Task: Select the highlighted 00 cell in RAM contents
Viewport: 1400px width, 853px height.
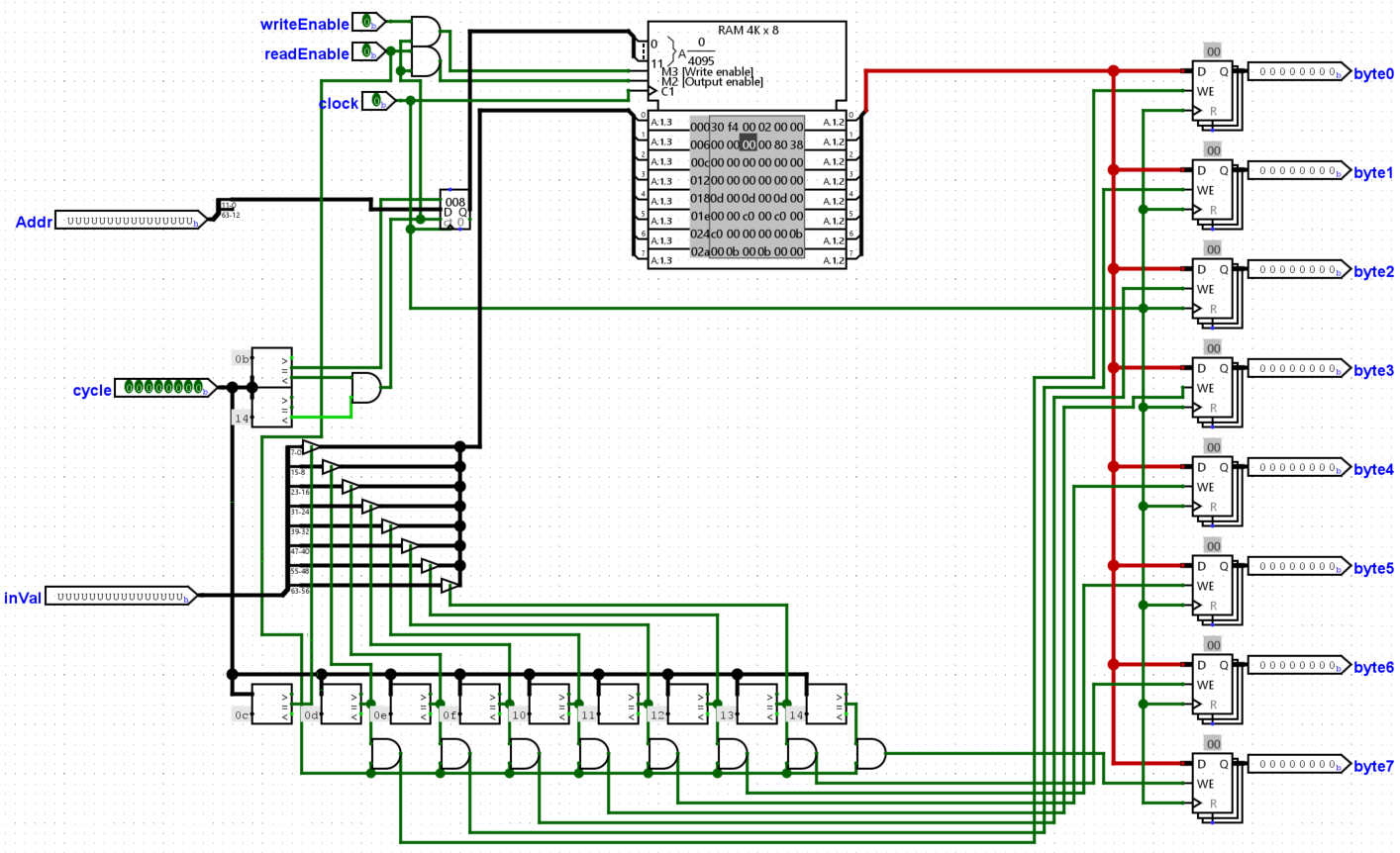Action: (x=749, y=144)
